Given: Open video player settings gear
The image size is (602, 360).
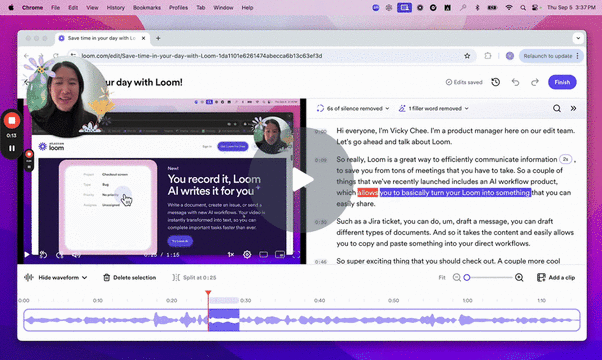Looking at the screenshot, I should tap(247, 254).
